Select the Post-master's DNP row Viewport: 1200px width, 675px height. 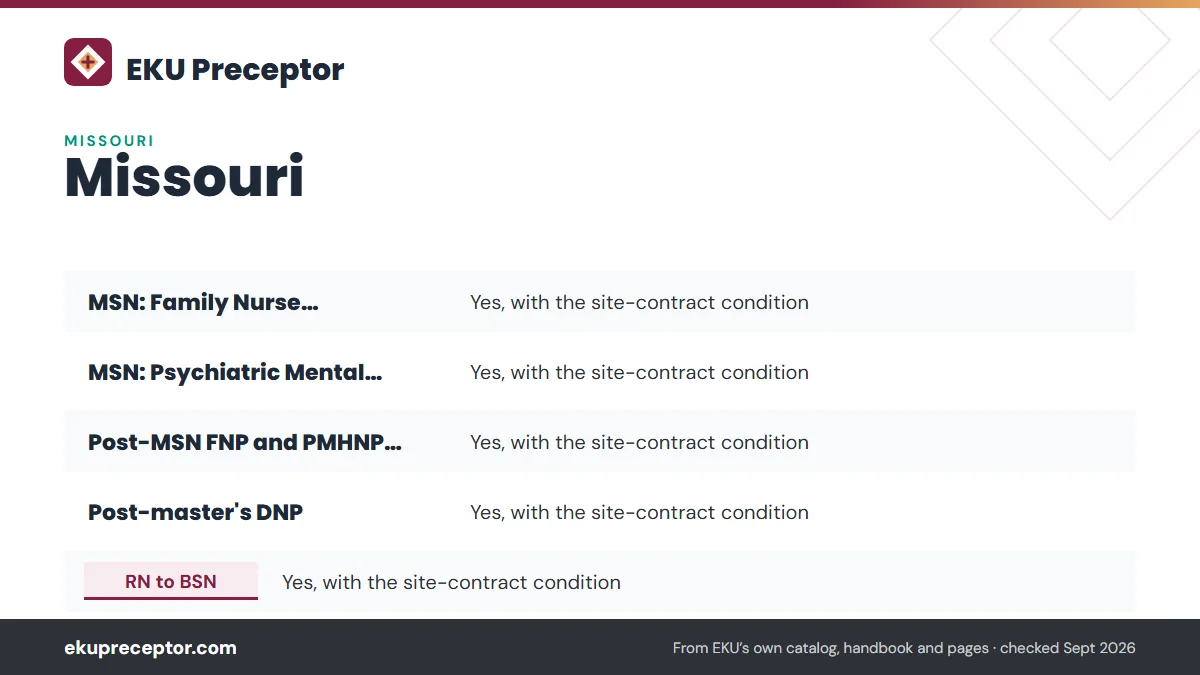(x=600, y=512)
